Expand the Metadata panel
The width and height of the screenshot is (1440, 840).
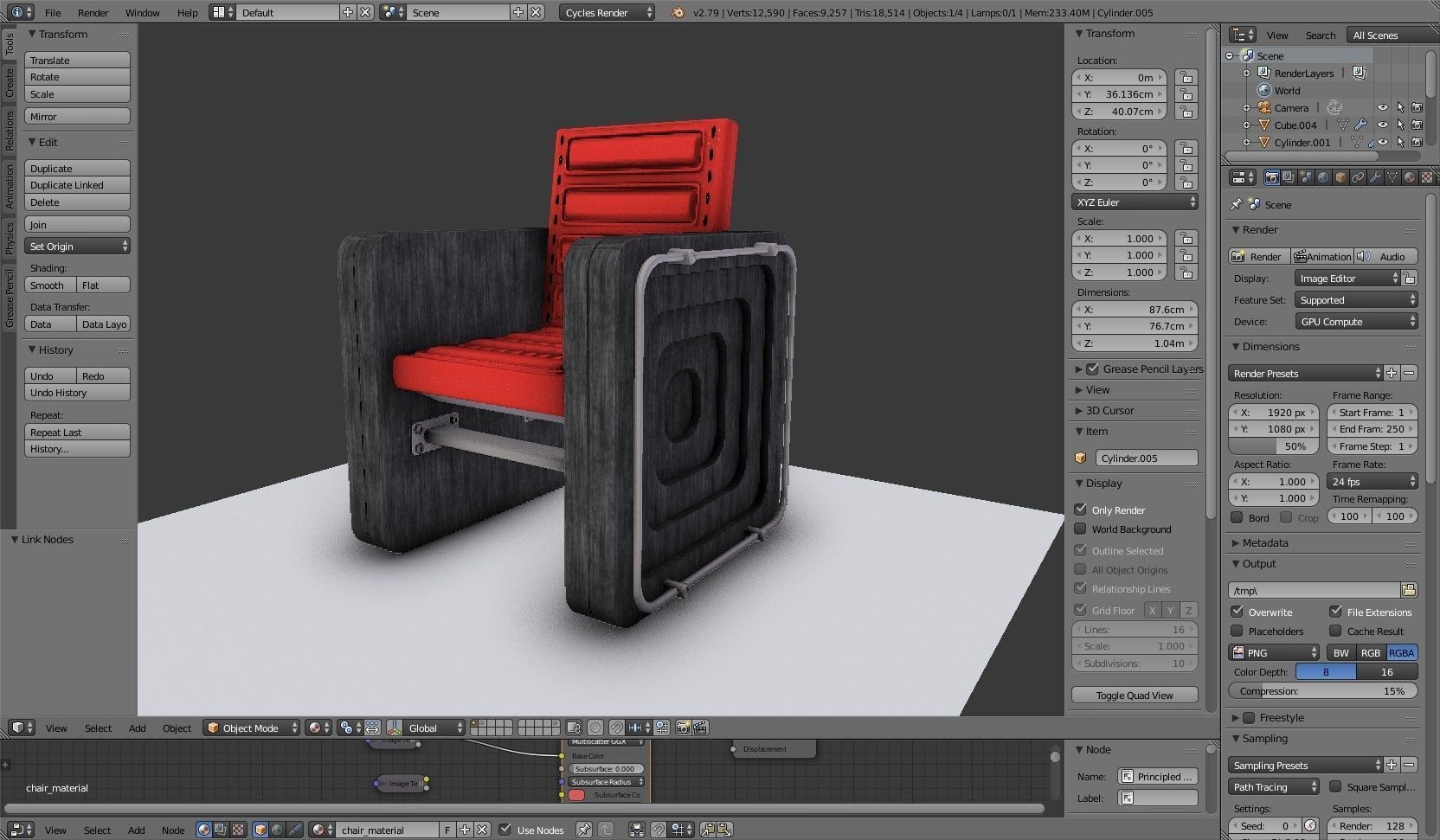click(1264, 542)
